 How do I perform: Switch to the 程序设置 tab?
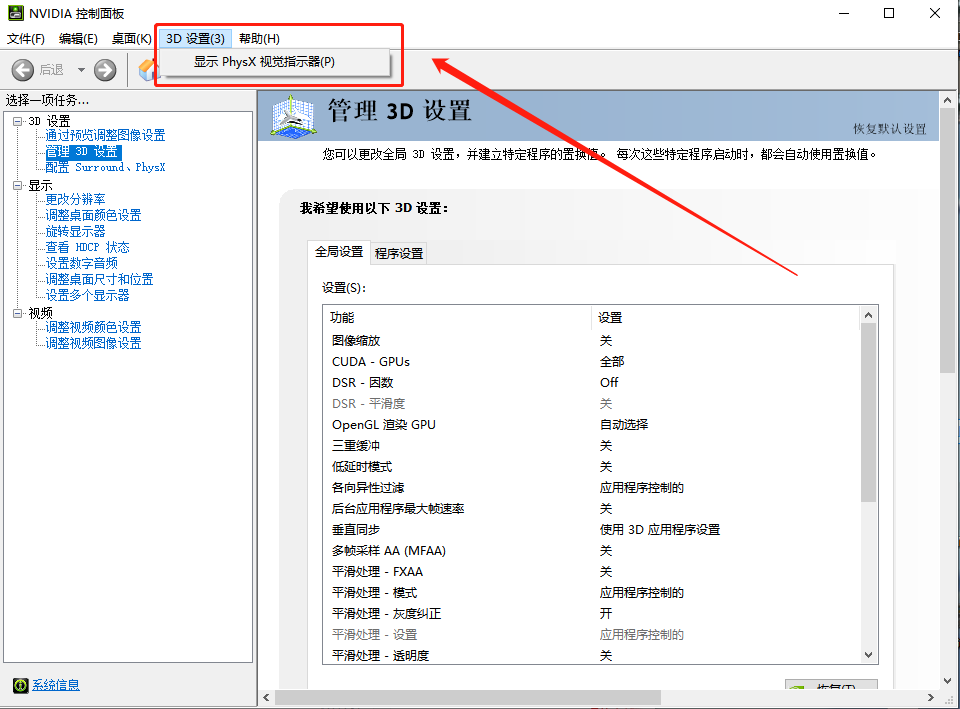pos(399,253)
